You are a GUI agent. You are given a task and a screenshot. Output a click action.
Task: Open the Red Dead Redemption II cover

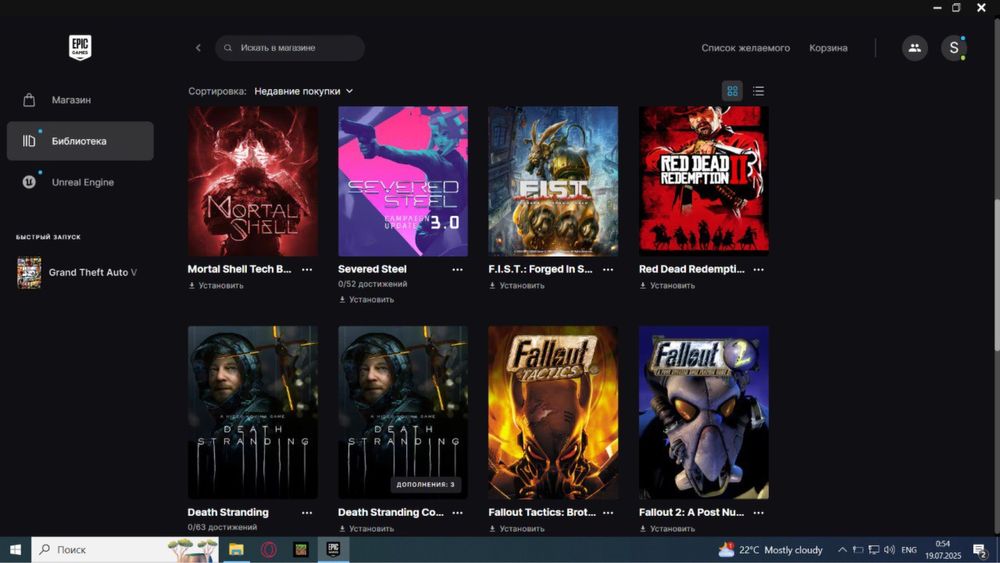click(x=703, y=181)
